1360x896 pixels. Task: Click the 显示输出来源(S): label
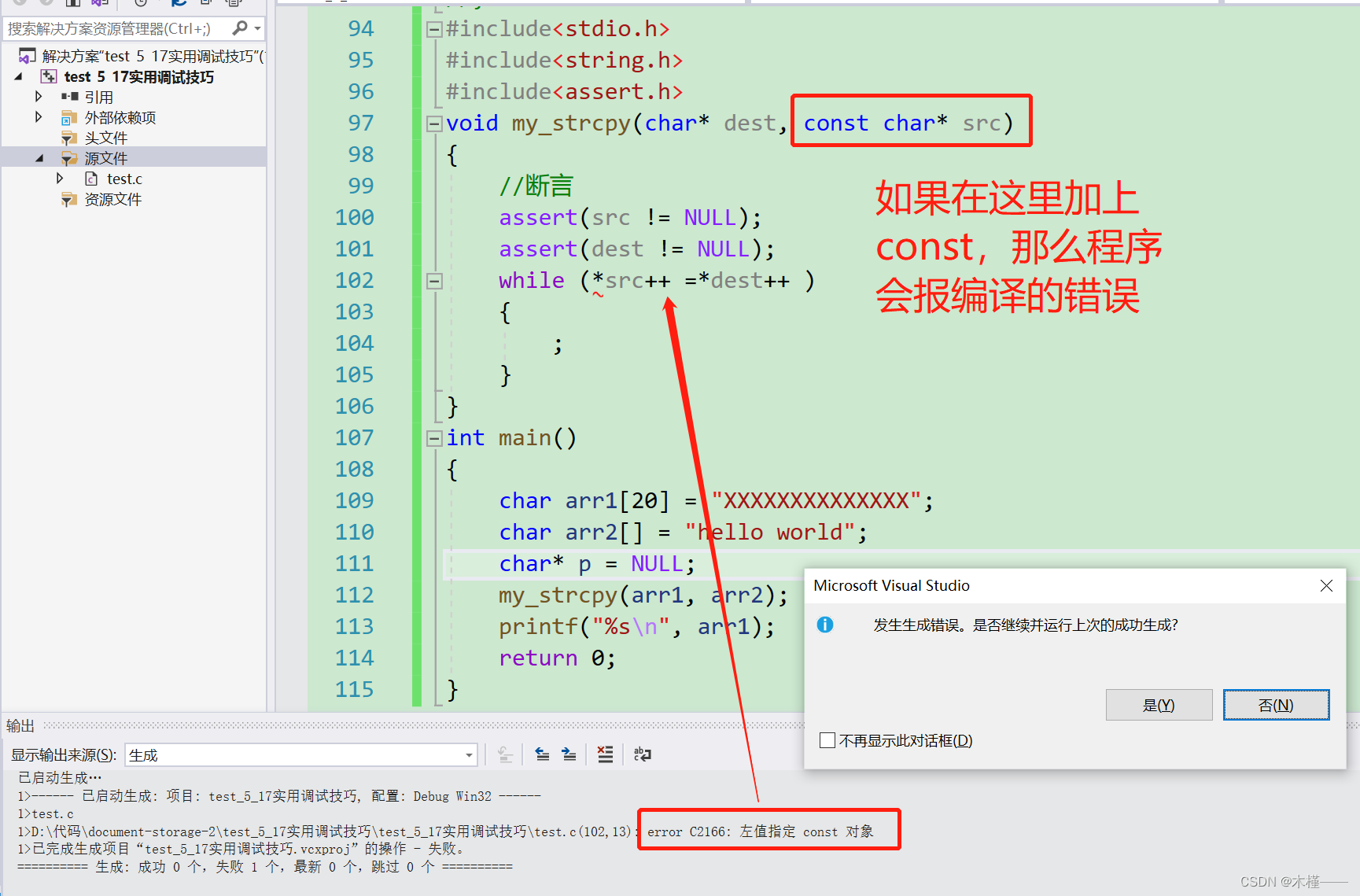click(64, 755)
